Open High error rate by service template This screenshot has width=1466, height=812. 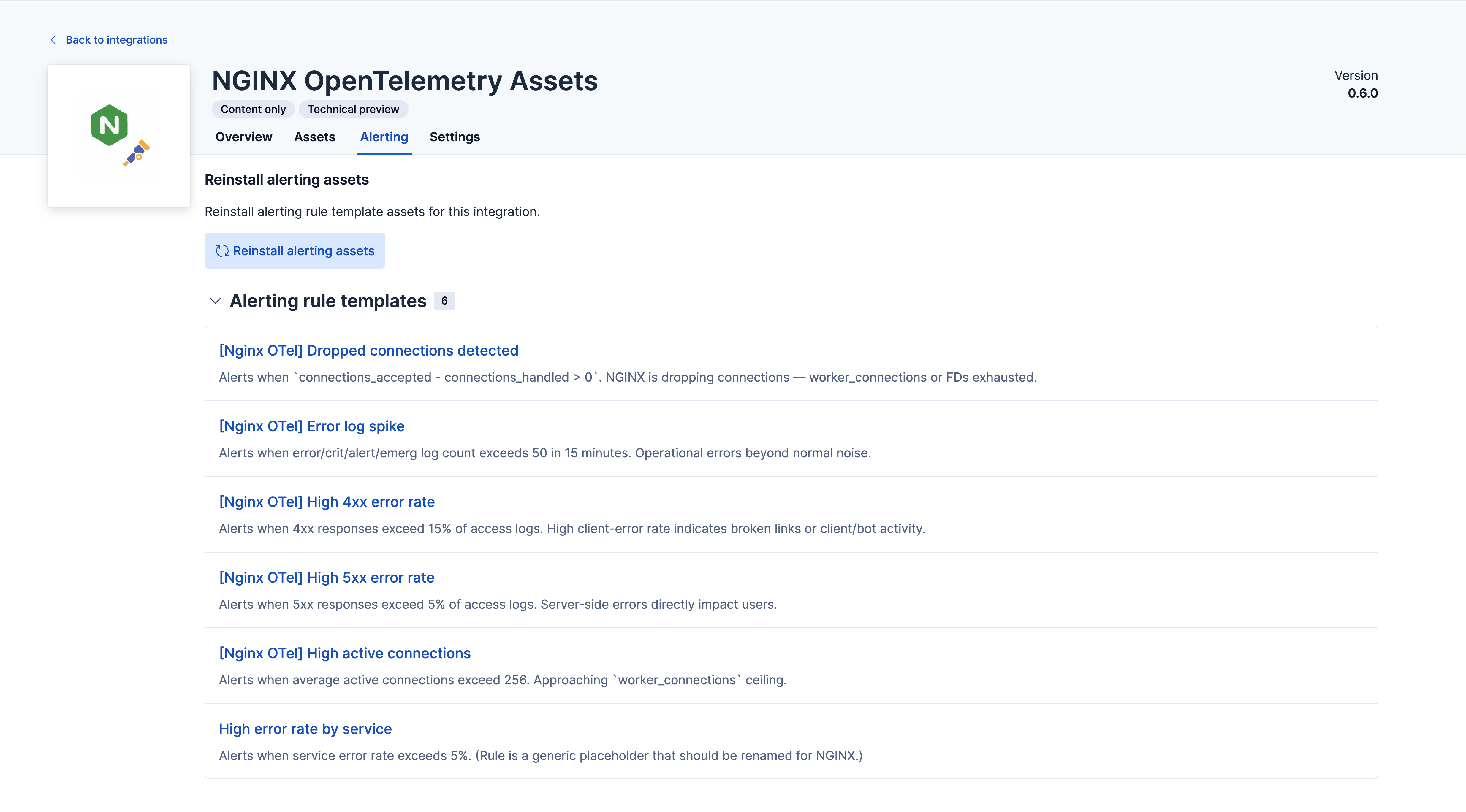pos(305,729)
